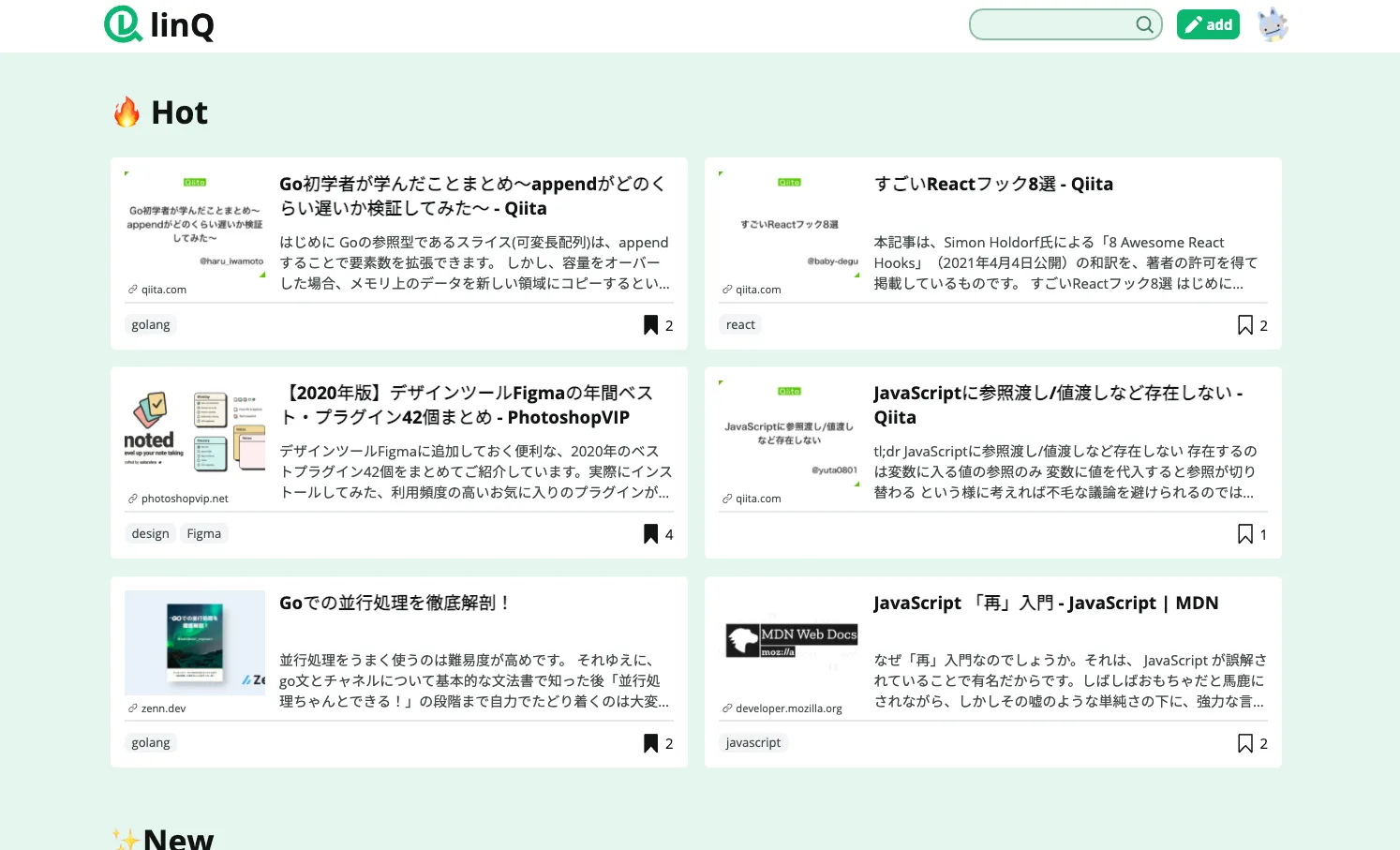
Task: Select the golang tag filter
Action: click(x=150, y=324)
